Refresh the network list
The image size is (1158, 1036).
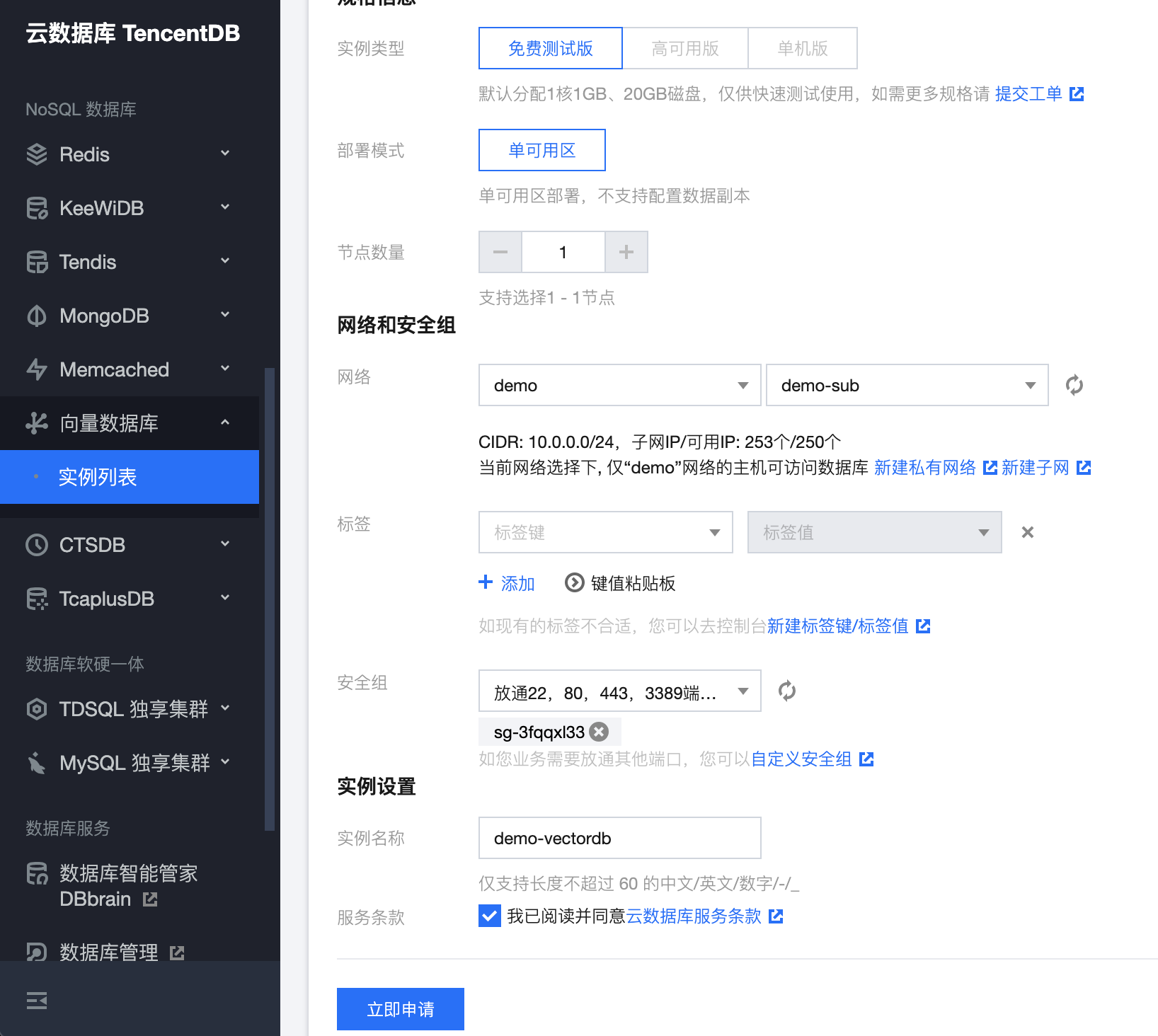coord(1074,385)
